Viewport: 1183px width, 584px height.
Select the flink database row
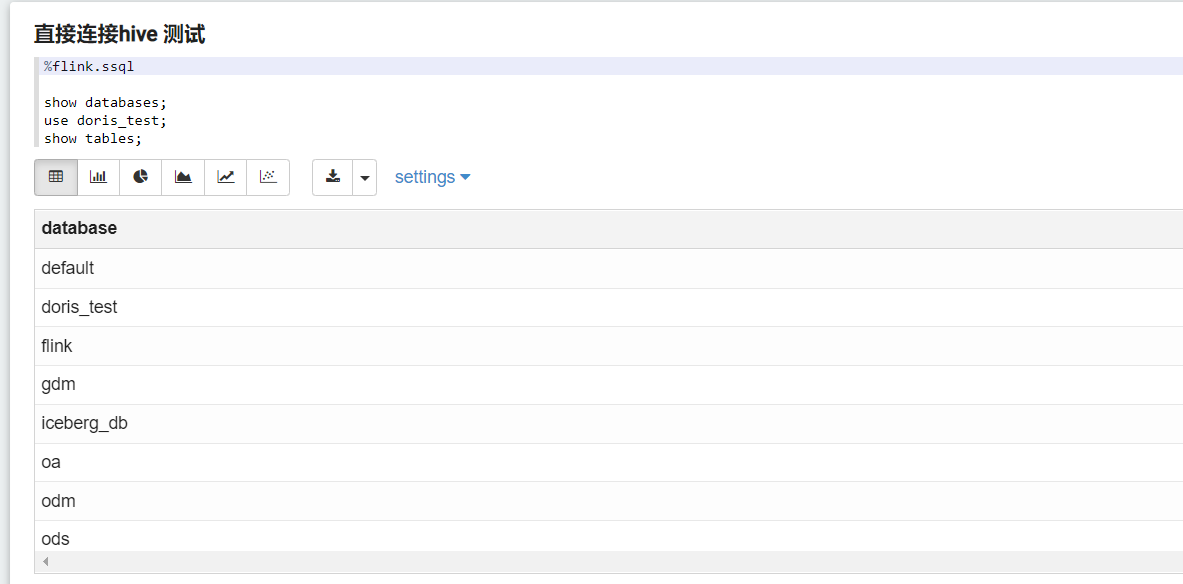coord(609,346)
